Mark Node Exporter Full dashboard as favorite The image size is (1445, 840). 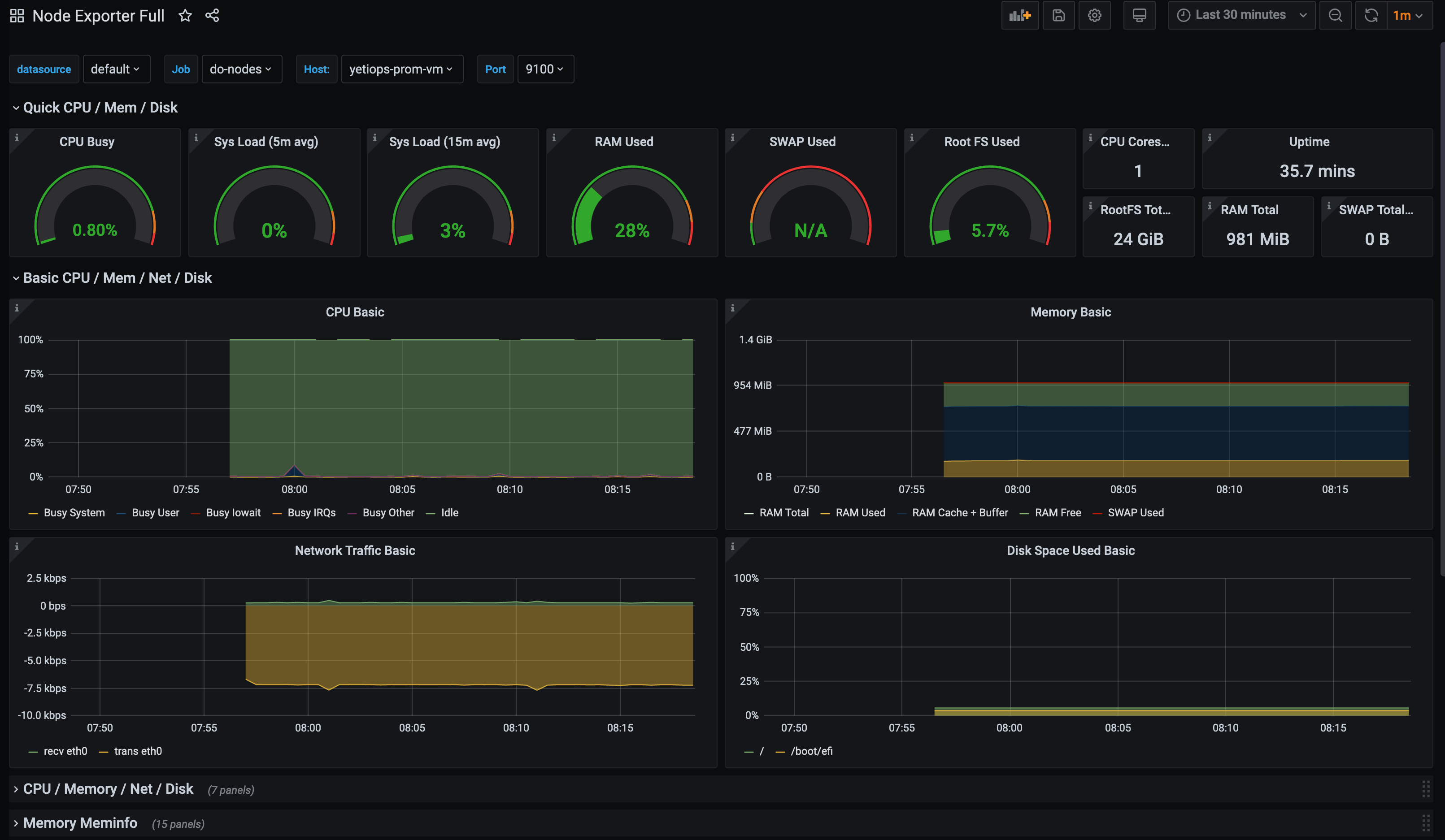[185, 16]
